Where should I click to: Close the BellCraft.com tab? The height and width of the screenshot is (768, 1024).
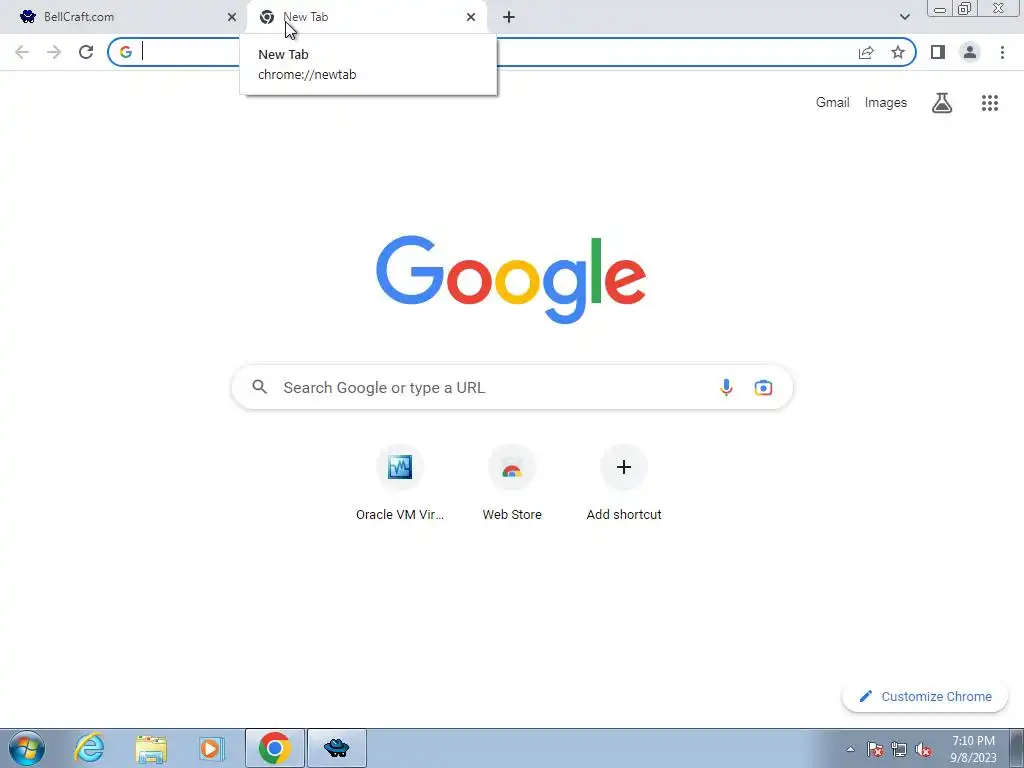(232, 17)
